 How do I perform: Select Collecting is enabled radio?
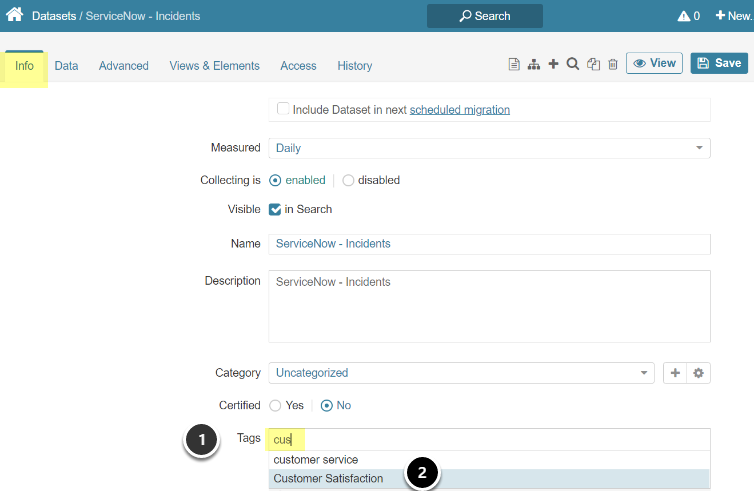click(275, 180)
